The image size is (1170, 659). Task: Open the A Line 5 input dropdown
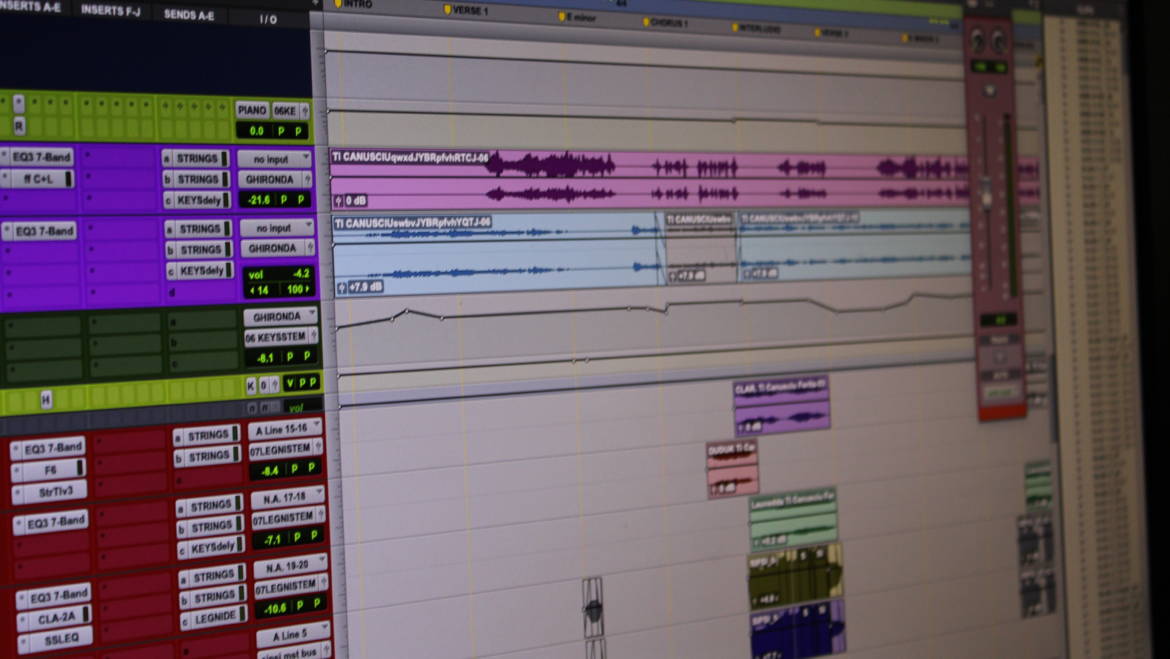pos(293,636)
